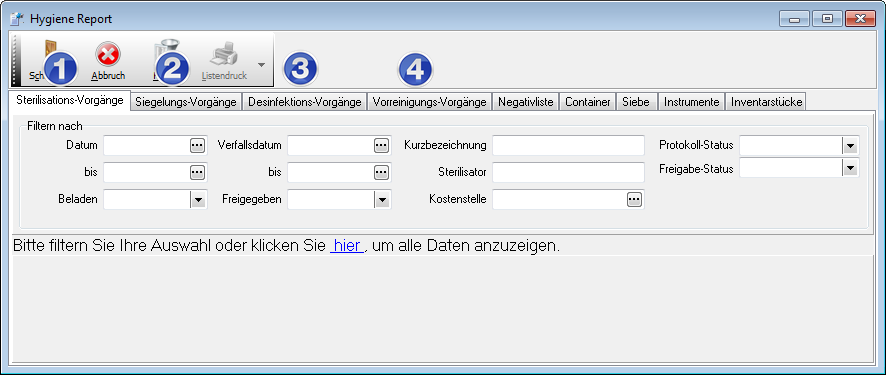
Task: Open date picker button for Verfallsdatum field
Action: (381, 146)
